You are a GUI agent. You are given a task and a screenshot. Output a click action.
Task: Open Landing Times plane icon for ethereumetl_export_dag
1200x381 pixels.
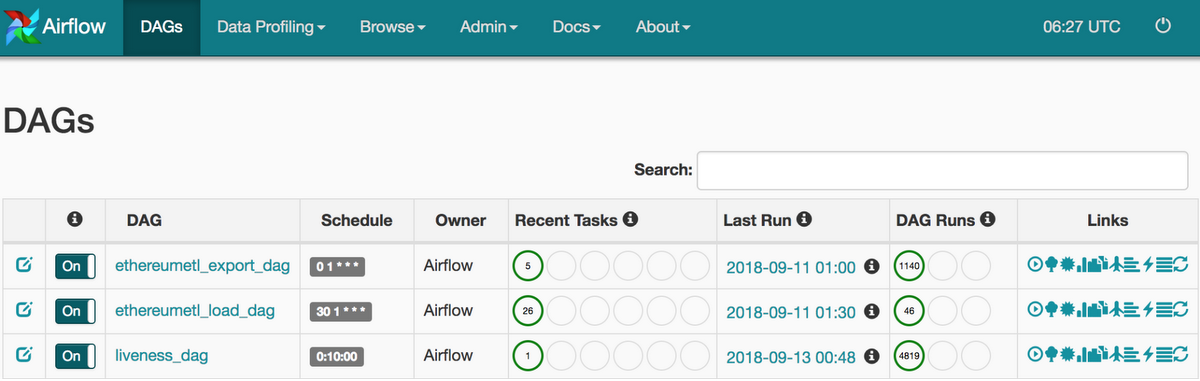click(x=1116, y=265)
